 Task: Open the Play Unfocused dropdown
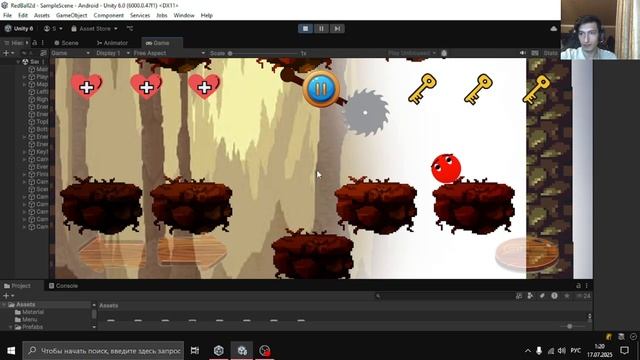(x=412, y=53)
